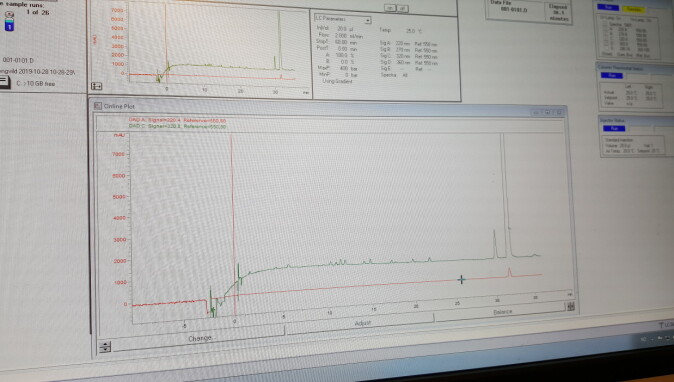
Task: Toggle the 'off' button above LC Parameters
Action: click(402, 9)
